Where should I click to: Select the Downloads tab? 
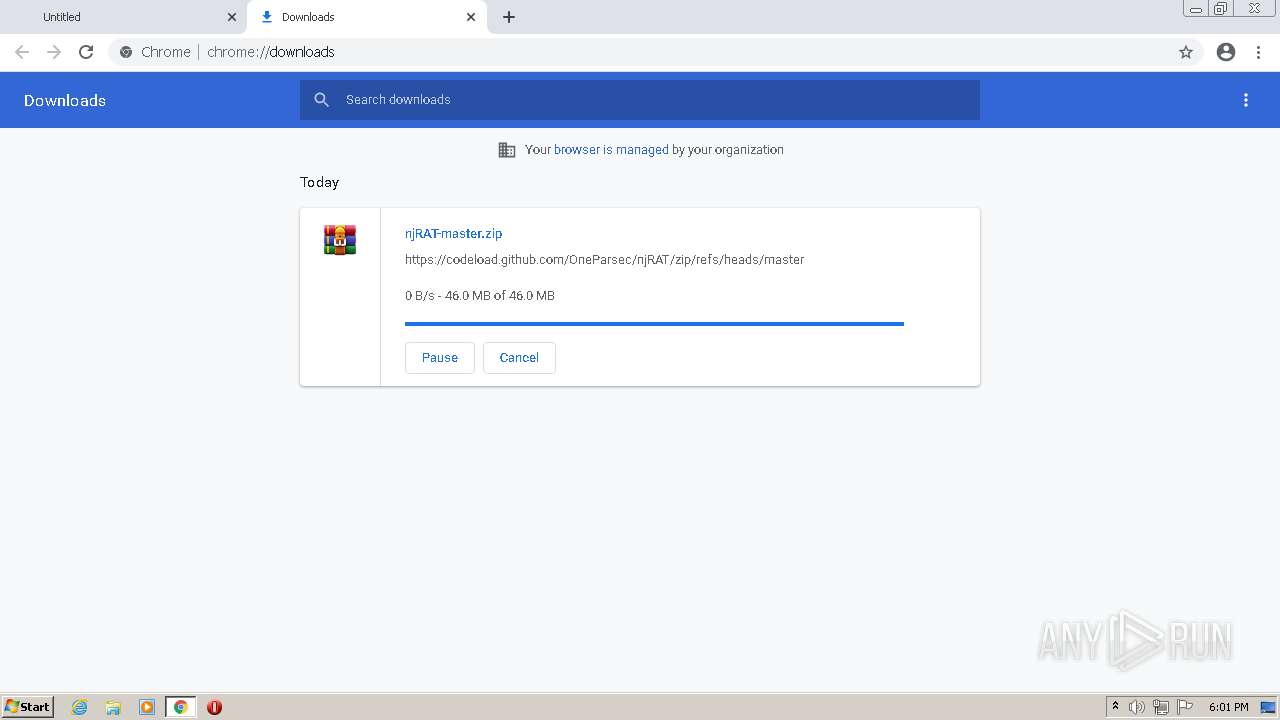[x=368, y=17]
